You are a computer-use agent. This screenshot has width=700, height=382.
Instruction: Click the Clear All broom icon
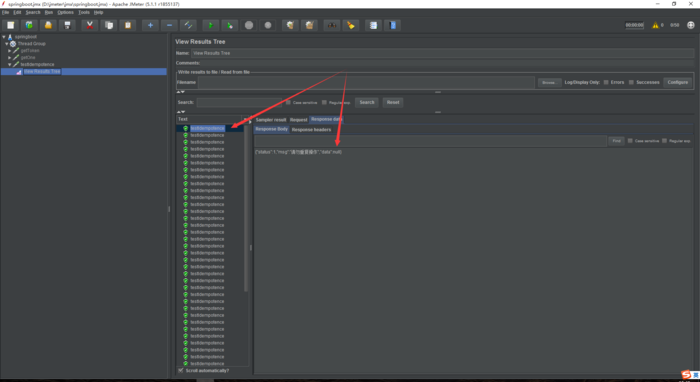coord(309,25)
